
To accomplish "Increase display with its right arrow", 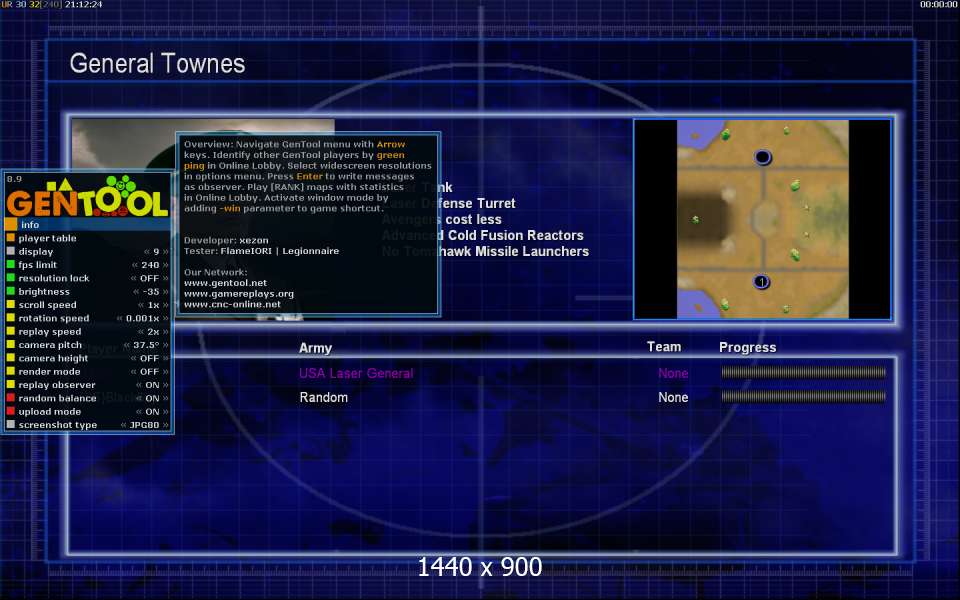I will pos(165,252).
